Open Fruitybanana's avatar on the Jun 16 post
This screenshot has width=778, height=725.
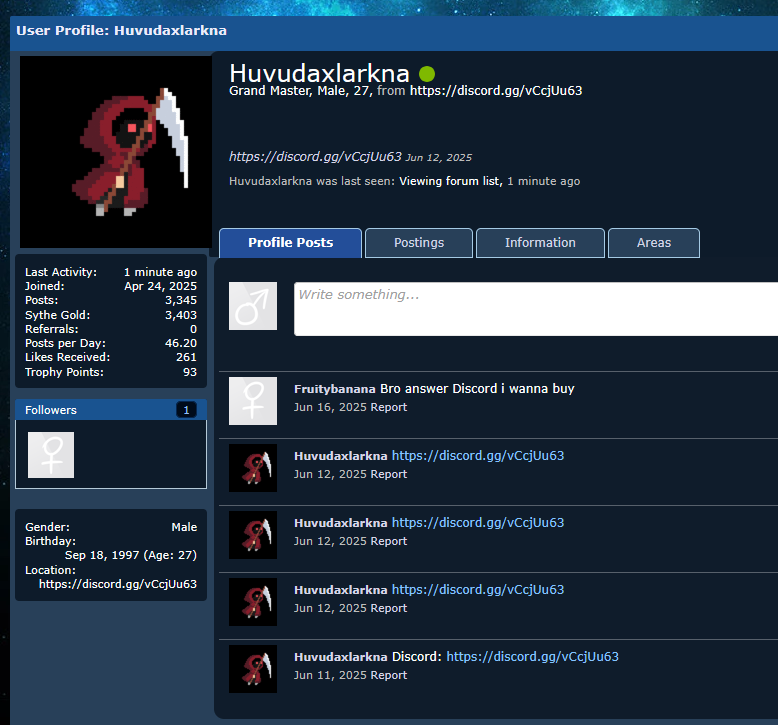coord(253,401)
